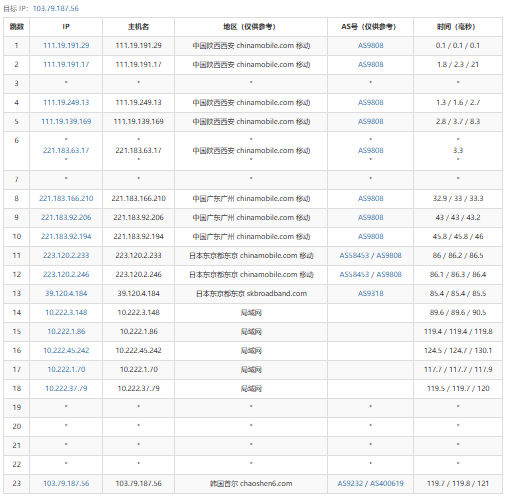507x499 pixels.
Task: Open the AS9318 link in hop 13
Action: (370, 293)
